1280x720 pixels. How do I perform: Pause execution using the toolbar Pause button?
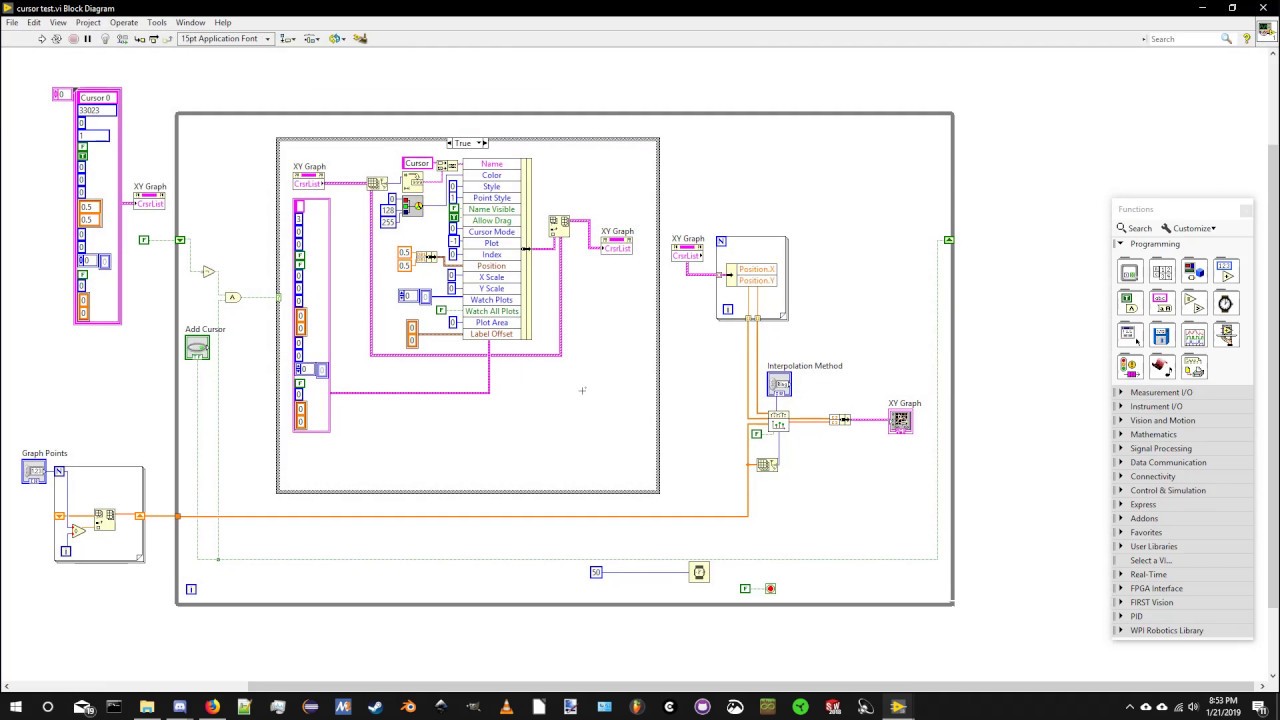pyautogui.click(x=88, y=39)
